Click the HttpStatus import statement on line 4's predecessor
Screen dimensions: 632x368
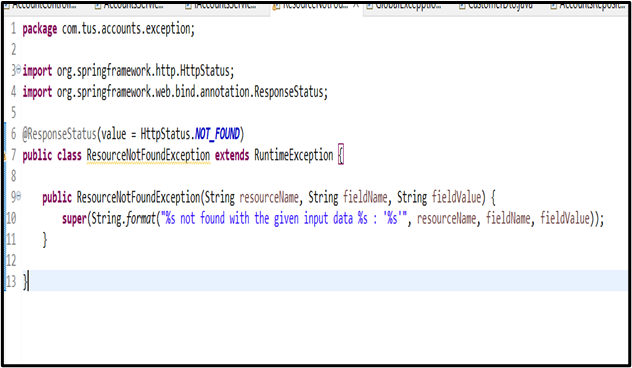click(x=128, y=71)
